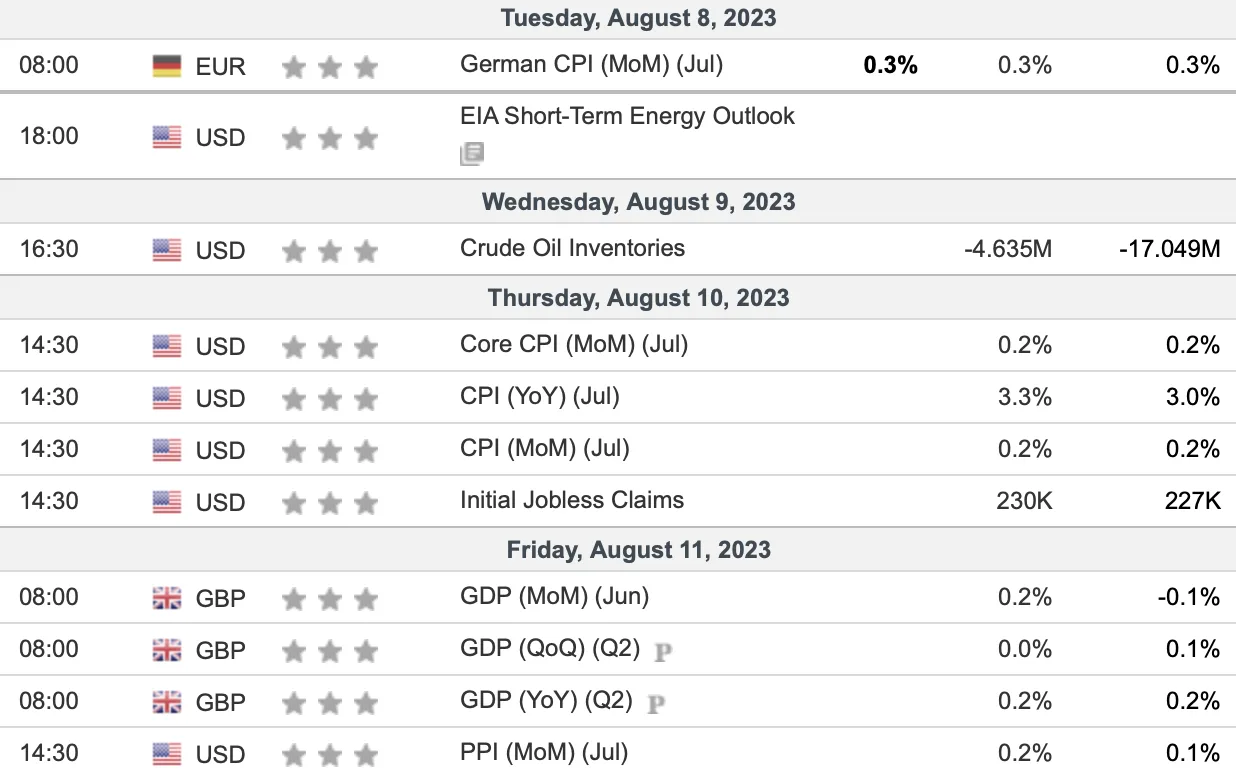Viewport: 1236px width, 778px height.
Task: Click the preliminary P icon next to GDP (QoQ) (Q2)
Action: point(663,651)
